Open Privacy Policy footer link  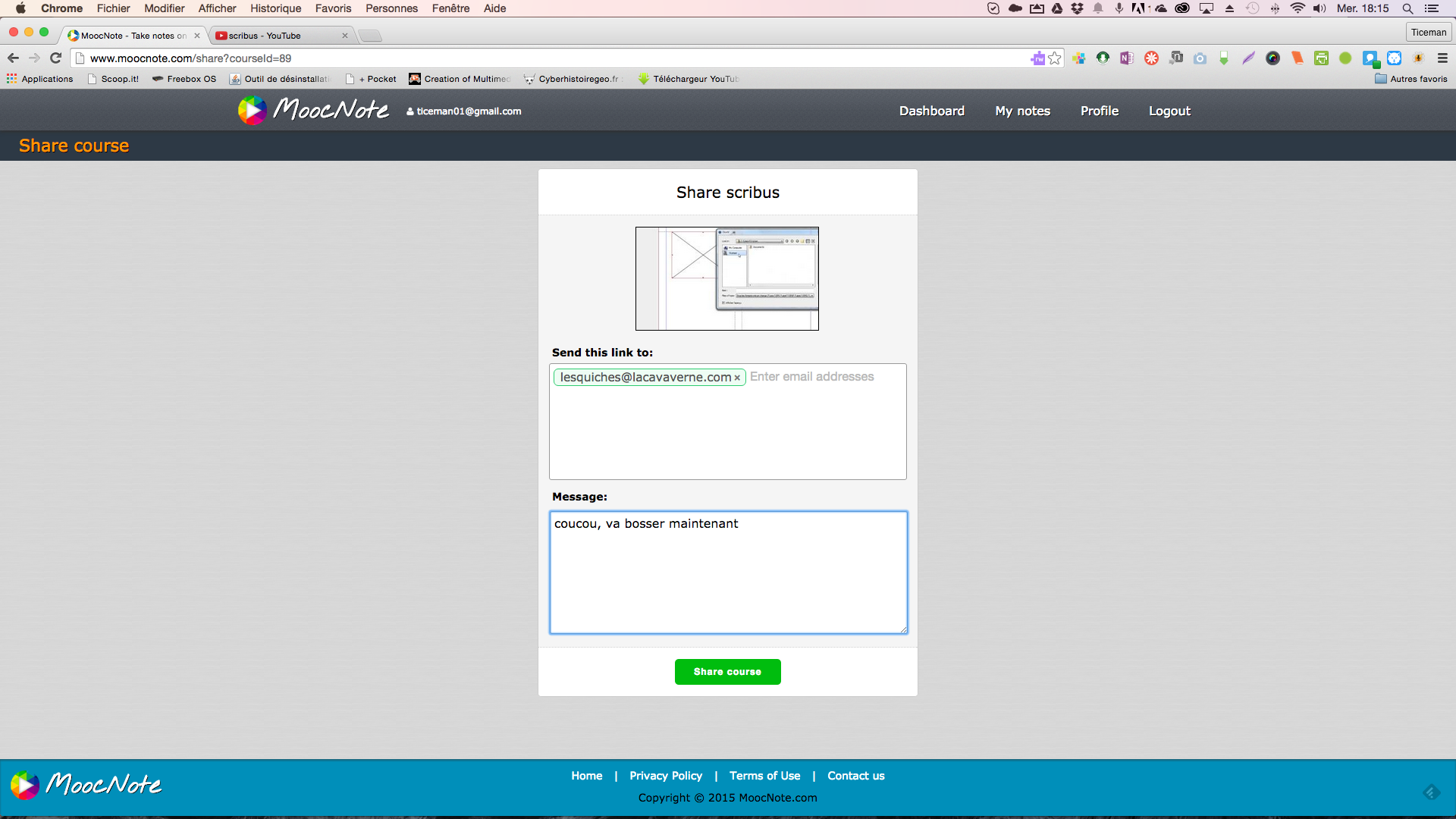666,776
